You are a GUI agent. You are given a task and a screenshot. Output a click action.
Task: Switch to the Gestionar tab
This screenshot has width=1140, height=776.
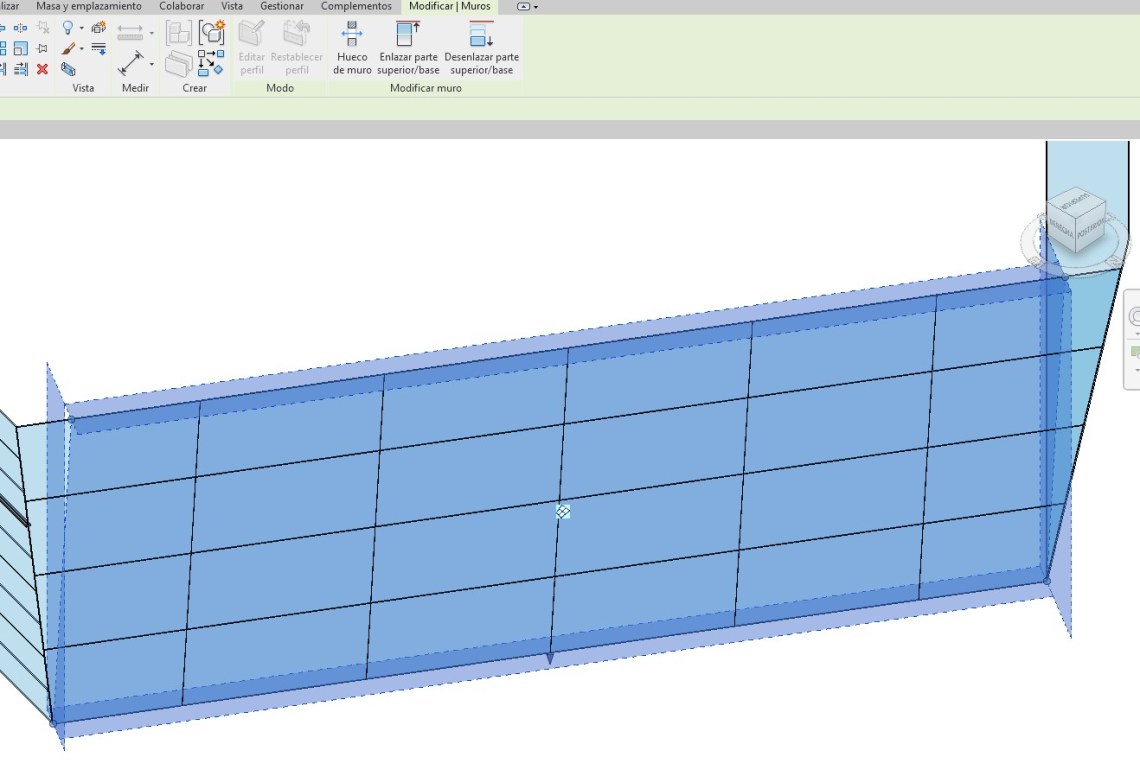click(x=281, y=7)
